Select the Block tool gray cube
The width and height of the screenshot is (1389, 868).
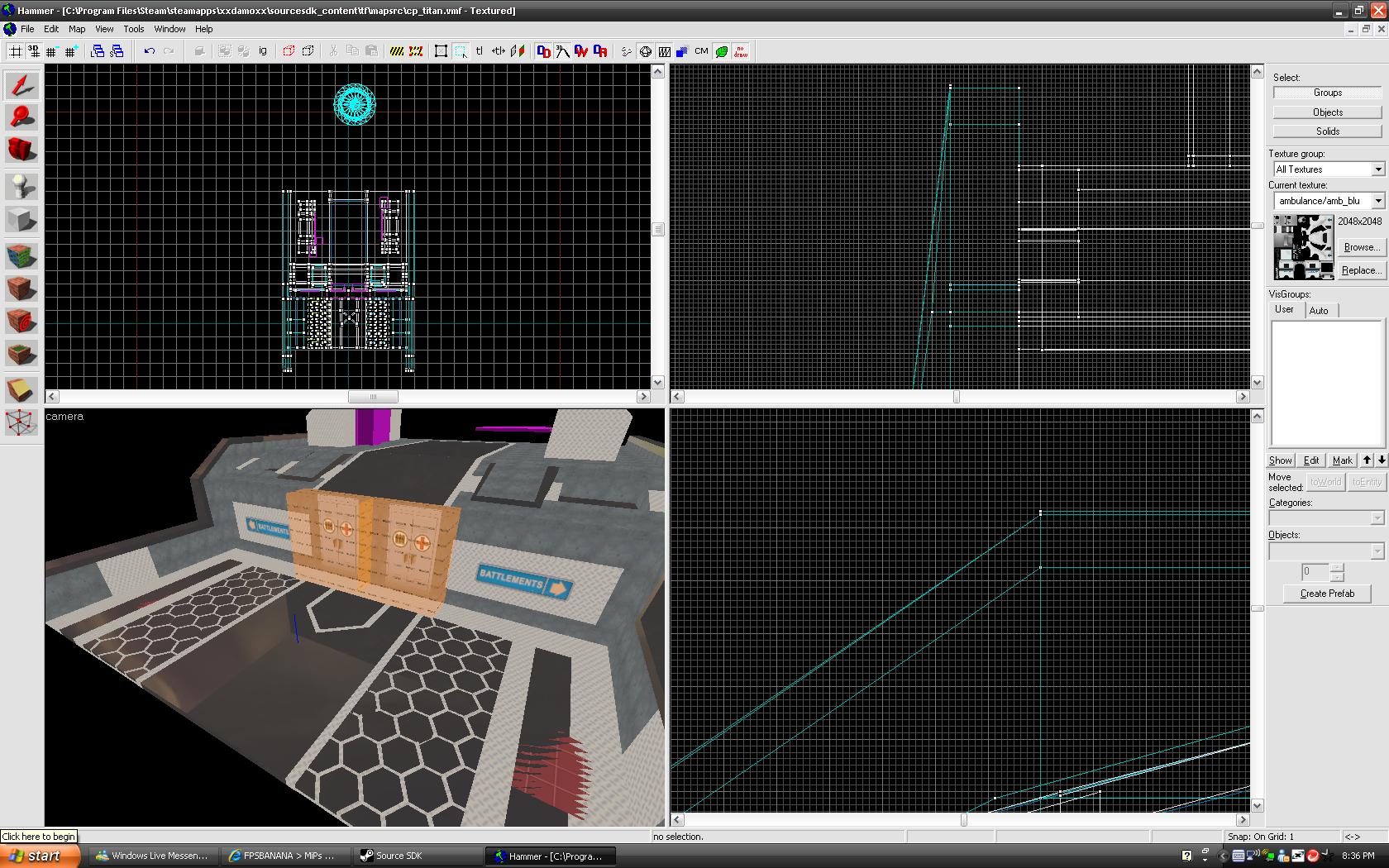(x=21, y=220)
